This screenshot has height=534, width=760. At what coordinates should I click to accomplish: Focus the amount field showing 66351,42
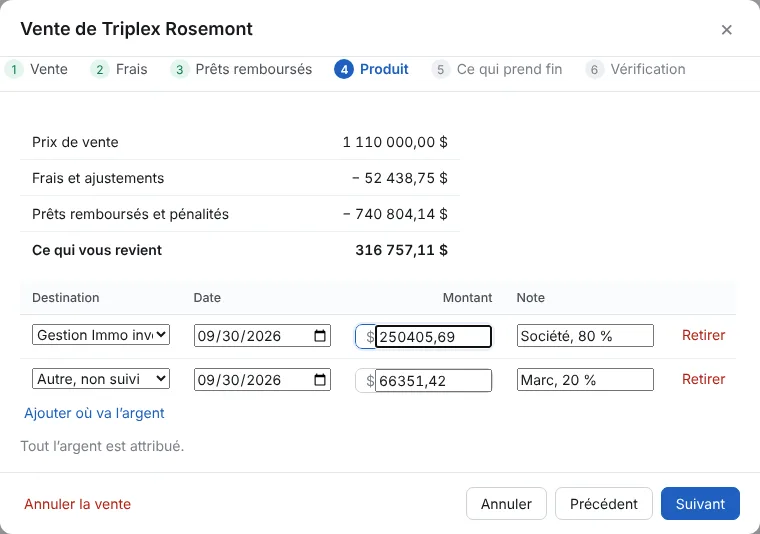433,380
